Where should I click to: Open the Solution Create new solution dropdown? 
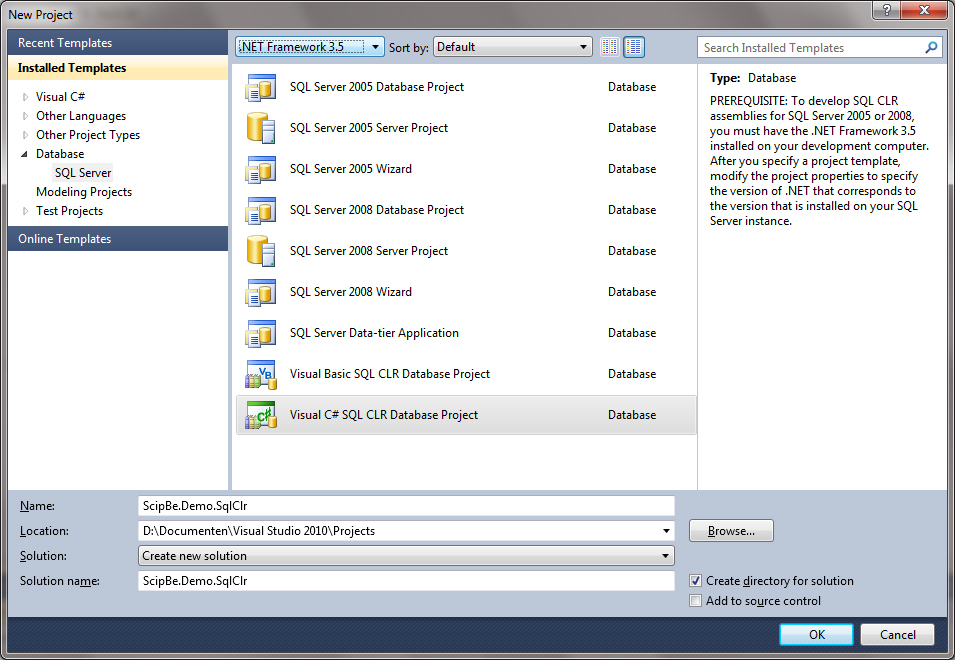click(406, 556)
